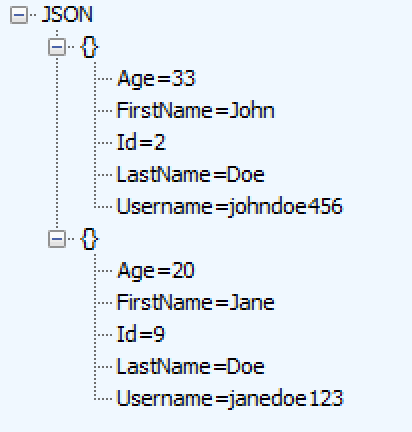Click the Id=2 node
412x432 pixels.
(141, 142)
